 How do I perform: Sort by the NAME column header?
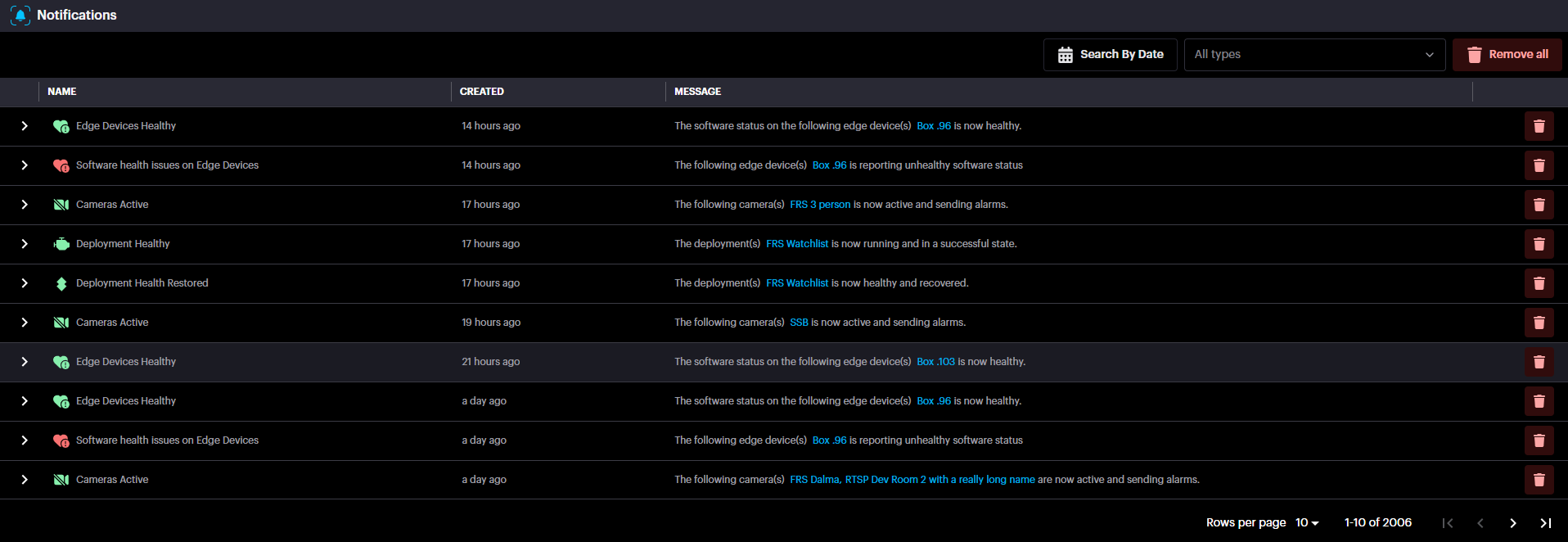click(62, 92)
